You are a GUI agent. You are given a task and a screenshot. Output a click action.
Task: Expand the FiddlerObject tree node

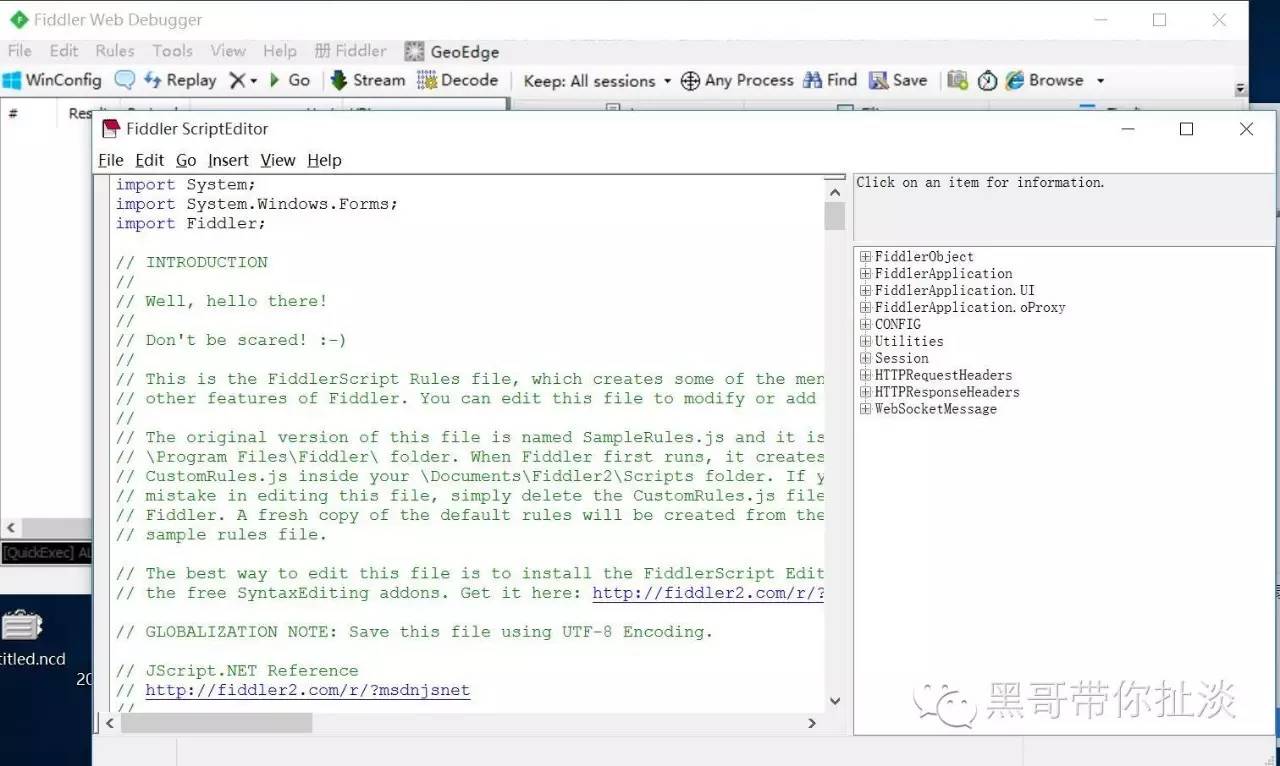point(866,257)
